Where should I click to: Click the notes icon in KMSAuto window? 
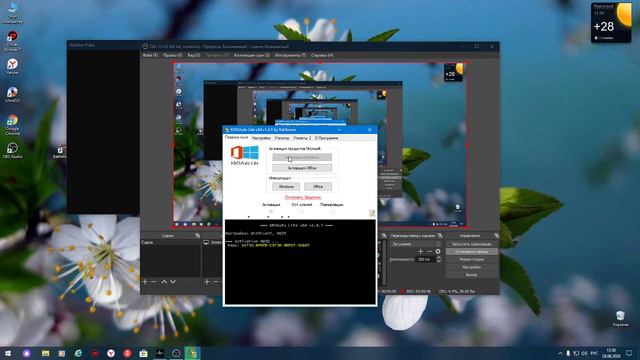(372, 213)
